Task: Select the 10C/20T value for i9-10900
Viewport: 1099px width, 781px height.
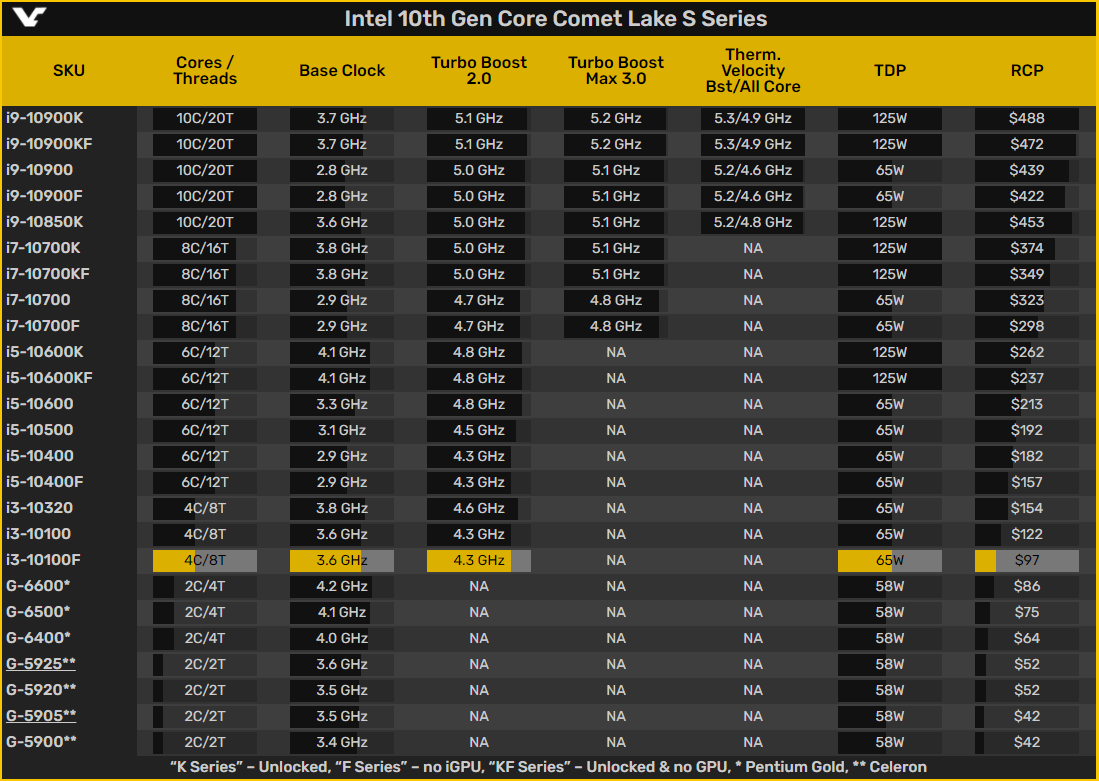Action: coord(205,170)
